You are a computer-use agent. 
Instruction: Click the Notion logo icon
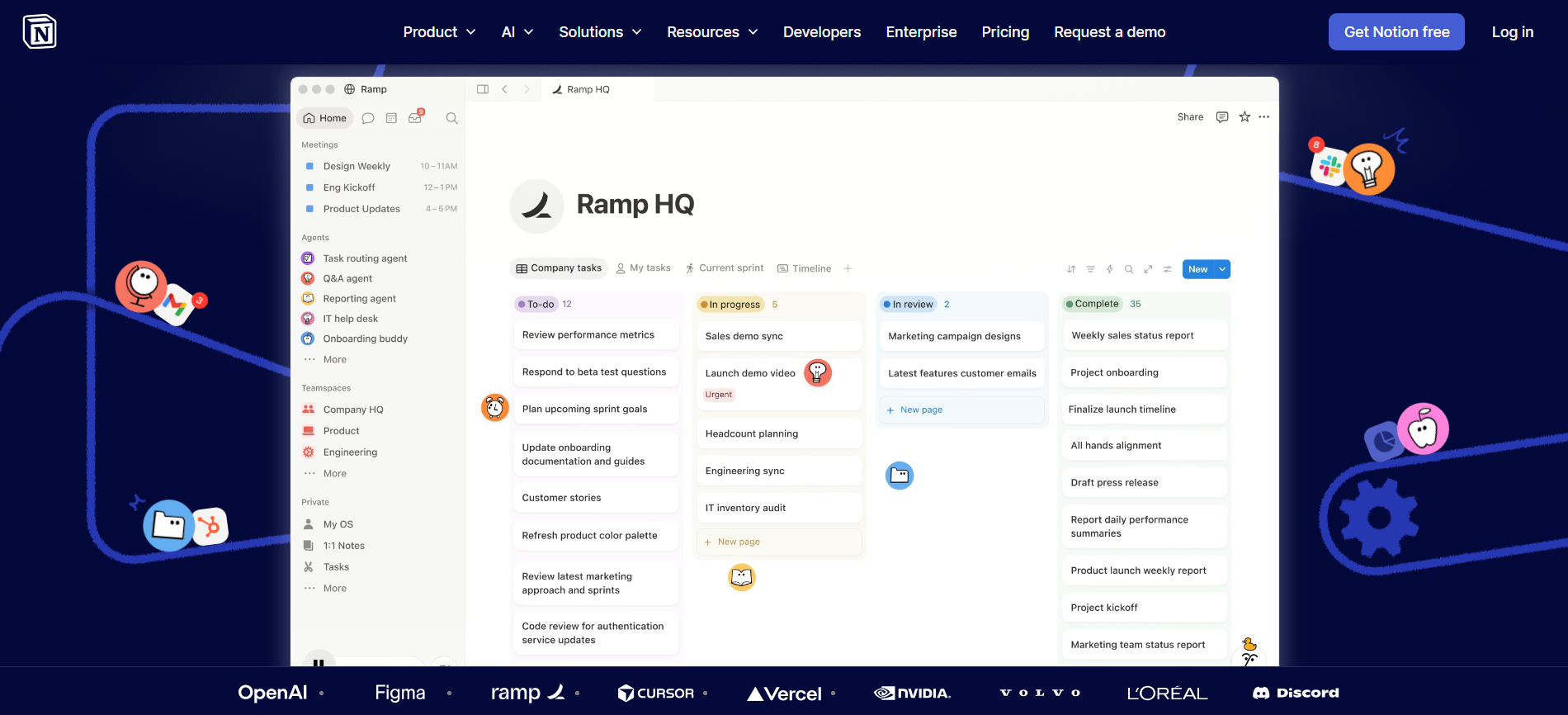[40, 31]
